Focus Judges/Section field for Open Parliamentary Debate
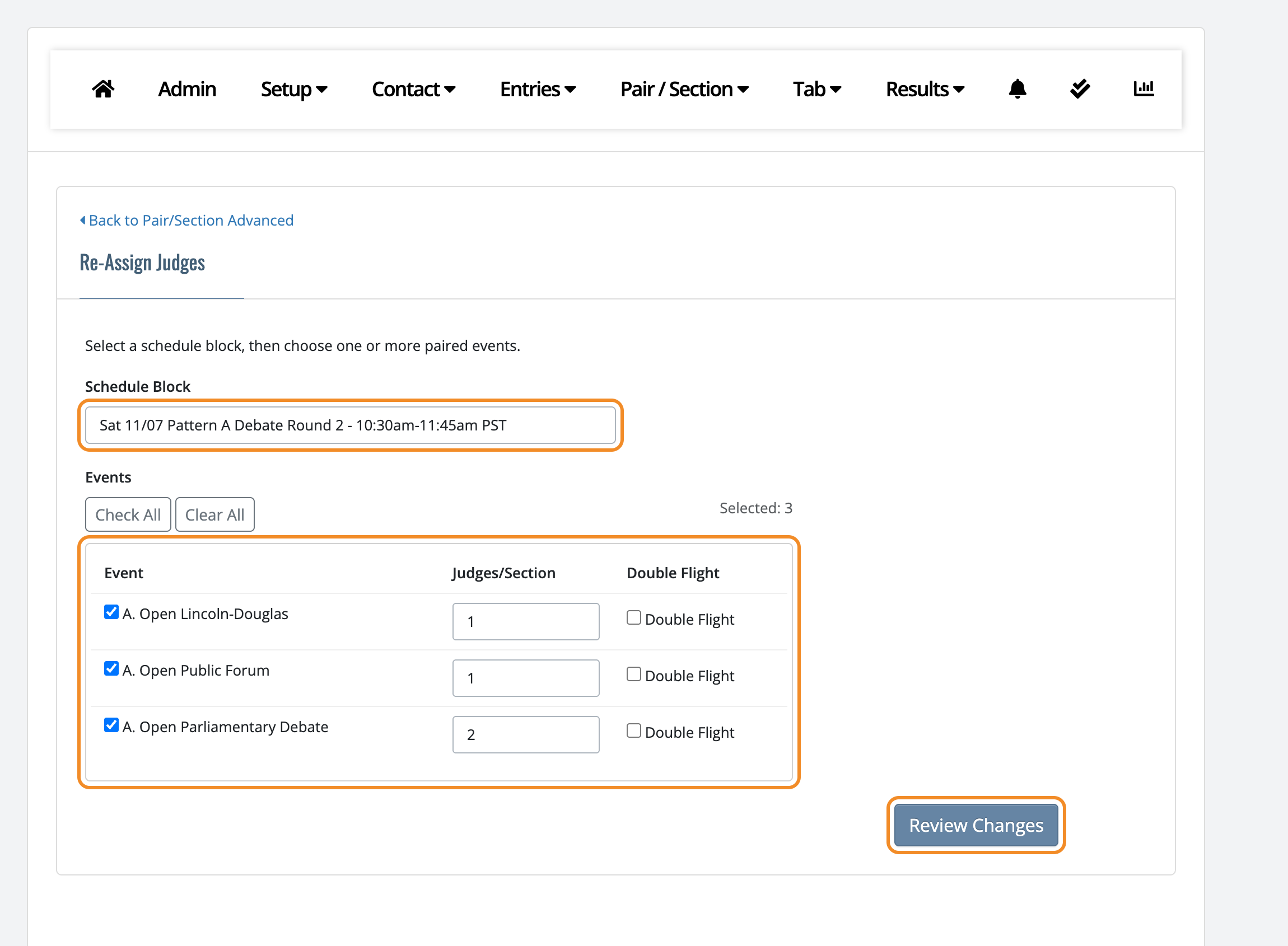The width and height of the screenshot is (1288, 946). point(525,734)
